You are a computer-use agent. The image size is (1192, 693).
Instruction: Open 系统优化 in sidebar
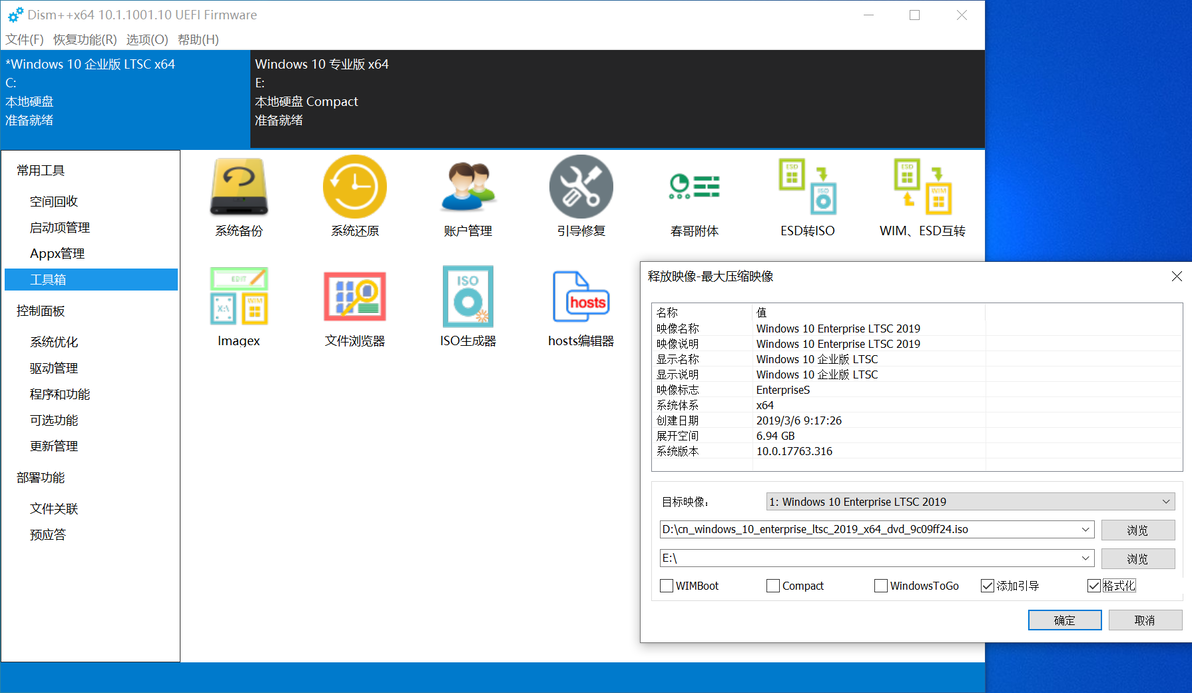point(54,342)
